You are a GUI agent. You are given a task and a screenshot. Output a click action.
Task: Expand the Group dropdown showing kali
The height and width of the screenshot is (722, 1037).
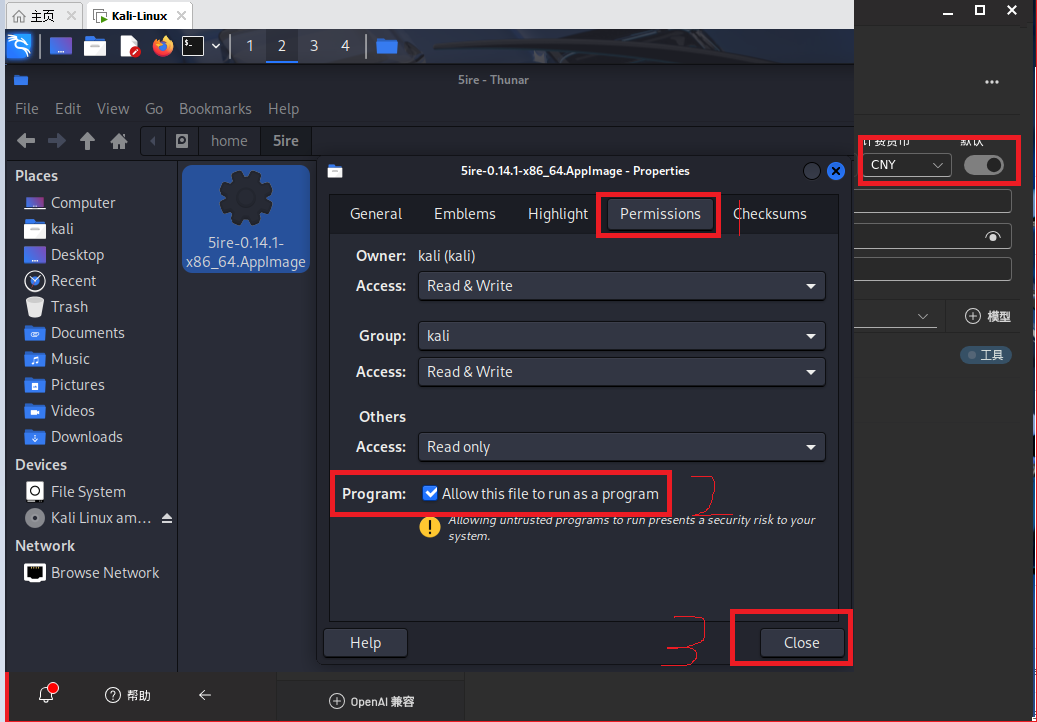click(x=621, y=336)
